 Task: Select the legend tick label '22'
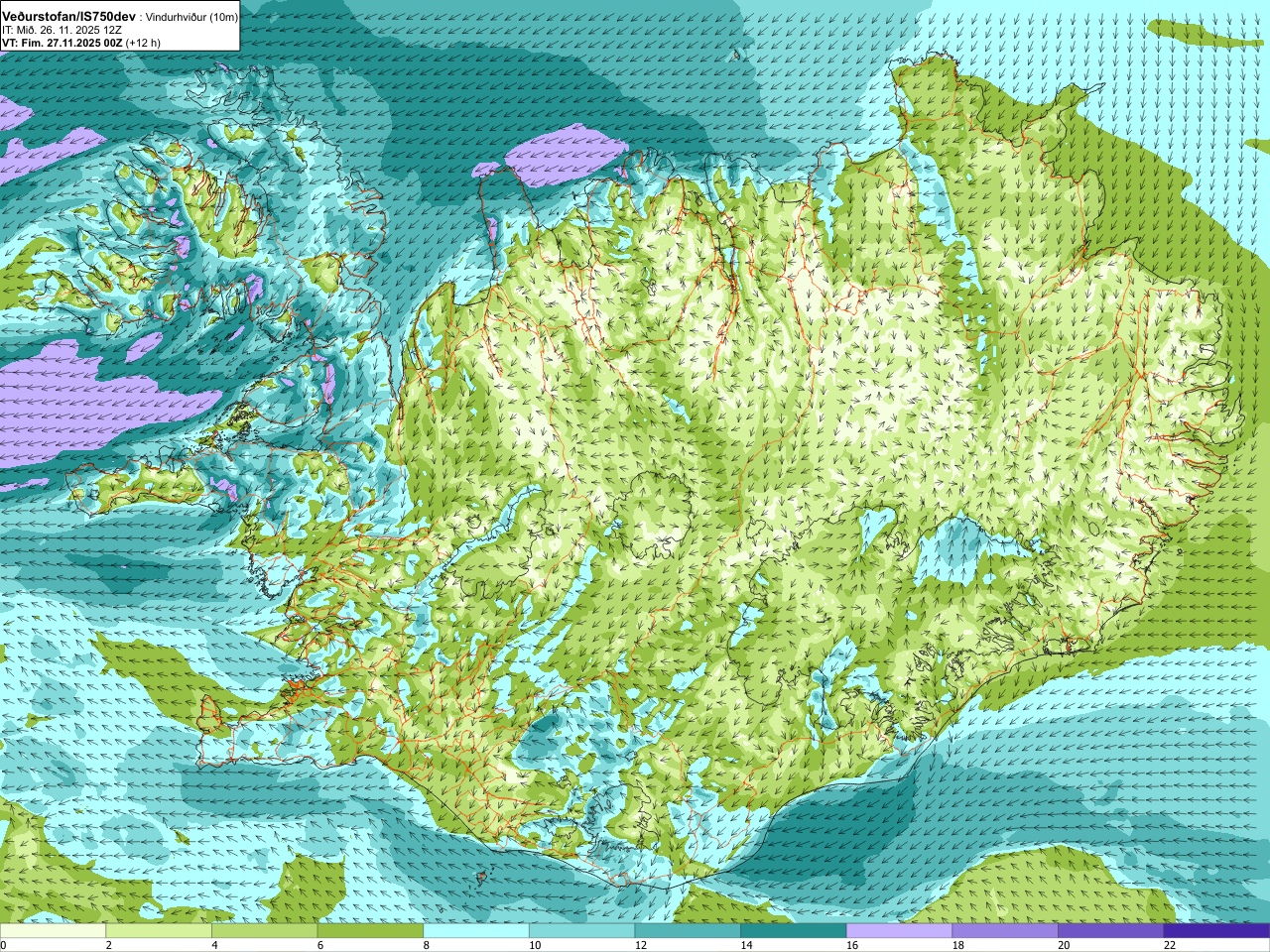coord(1170,945)
